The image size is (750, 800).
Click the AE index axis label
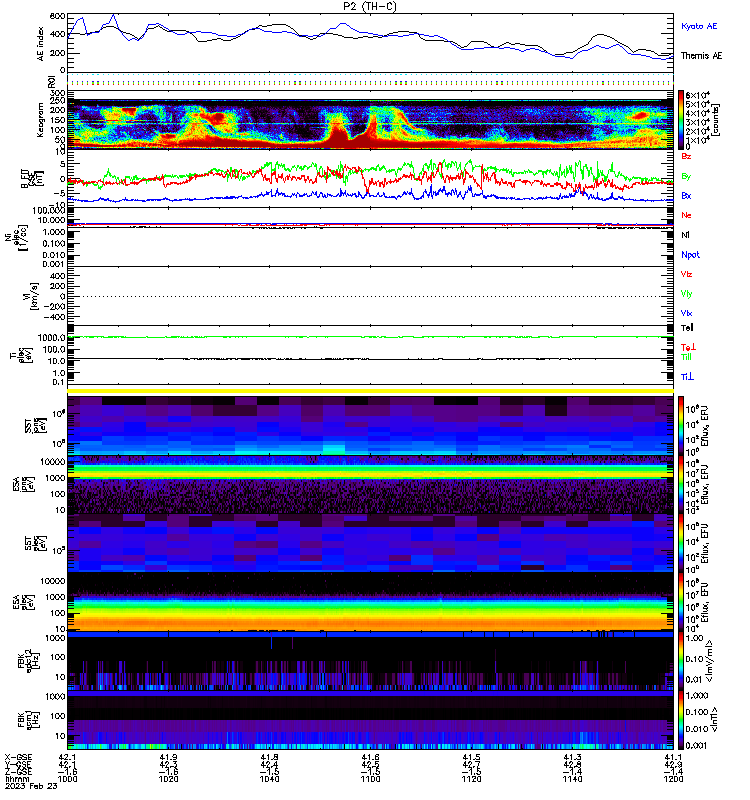tap(41, 44)
